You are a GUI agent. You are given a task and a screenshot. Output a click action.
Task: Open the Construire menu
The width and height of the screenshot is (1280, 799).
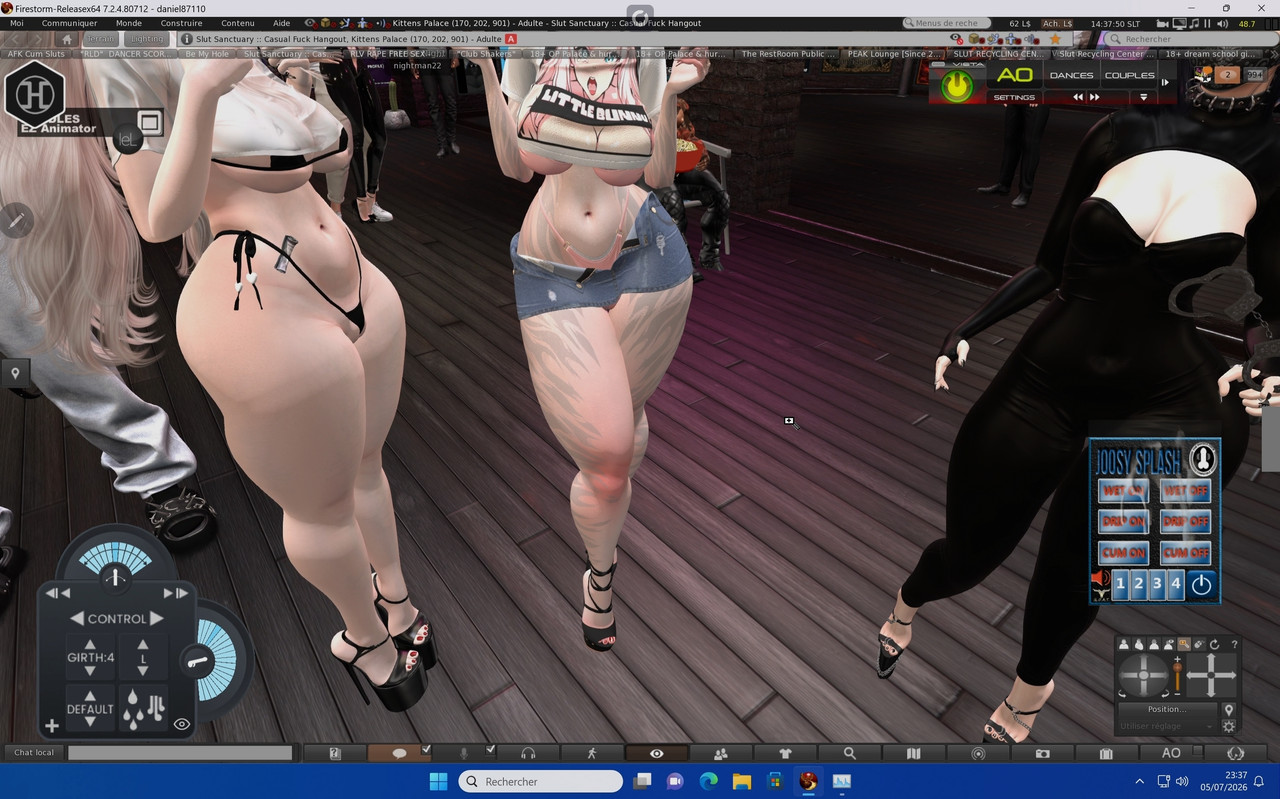pos(181,23)
